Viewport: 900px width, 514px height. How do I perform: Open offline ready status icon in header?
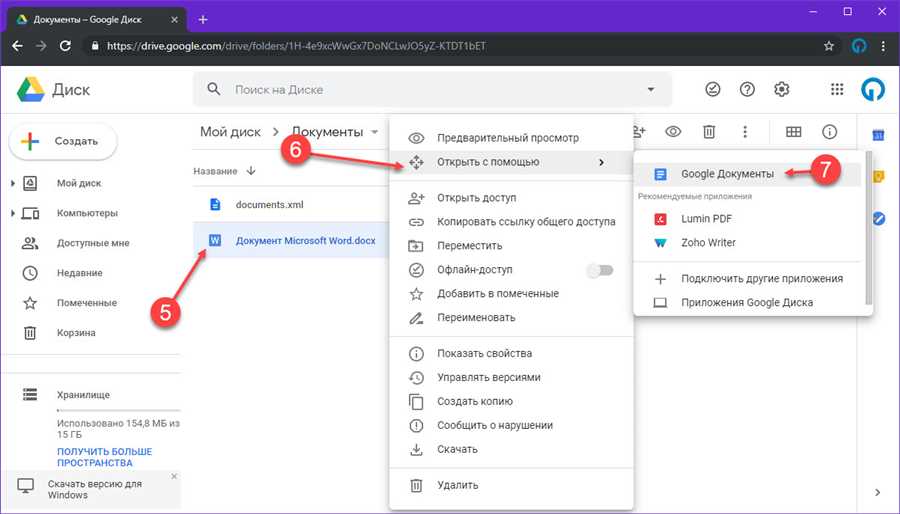tap(712, 89)
